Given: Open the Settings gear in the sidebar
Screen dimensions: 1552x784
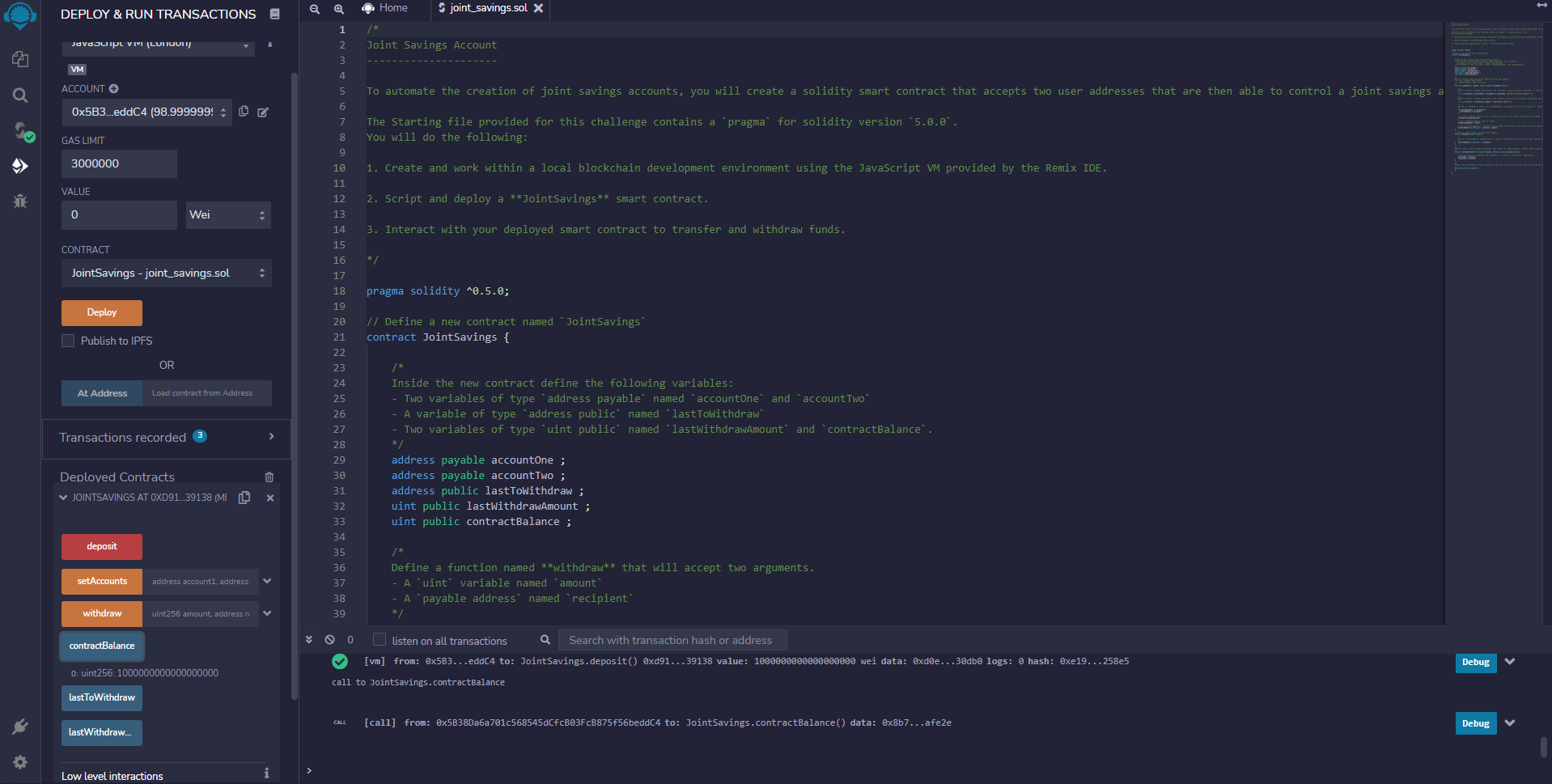Looking at the screenshot, I should (x=20, y=762).
